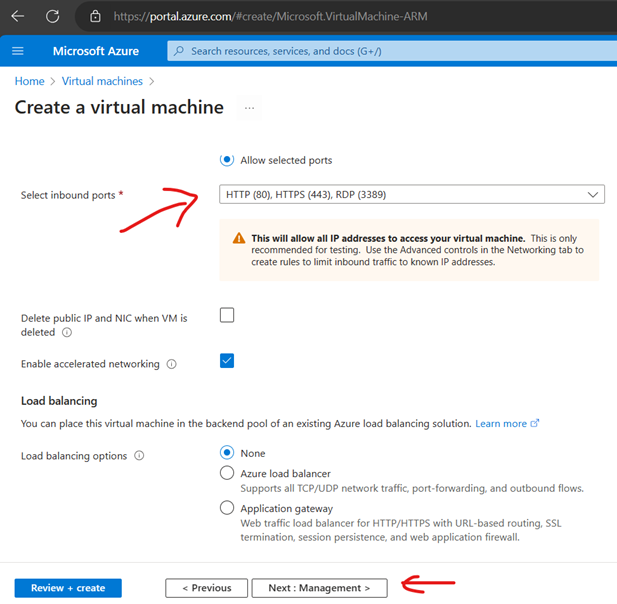Screen dimensions: 617x604
Task: Go to Home in breadcrumb
Action: [x=29, y=81]
